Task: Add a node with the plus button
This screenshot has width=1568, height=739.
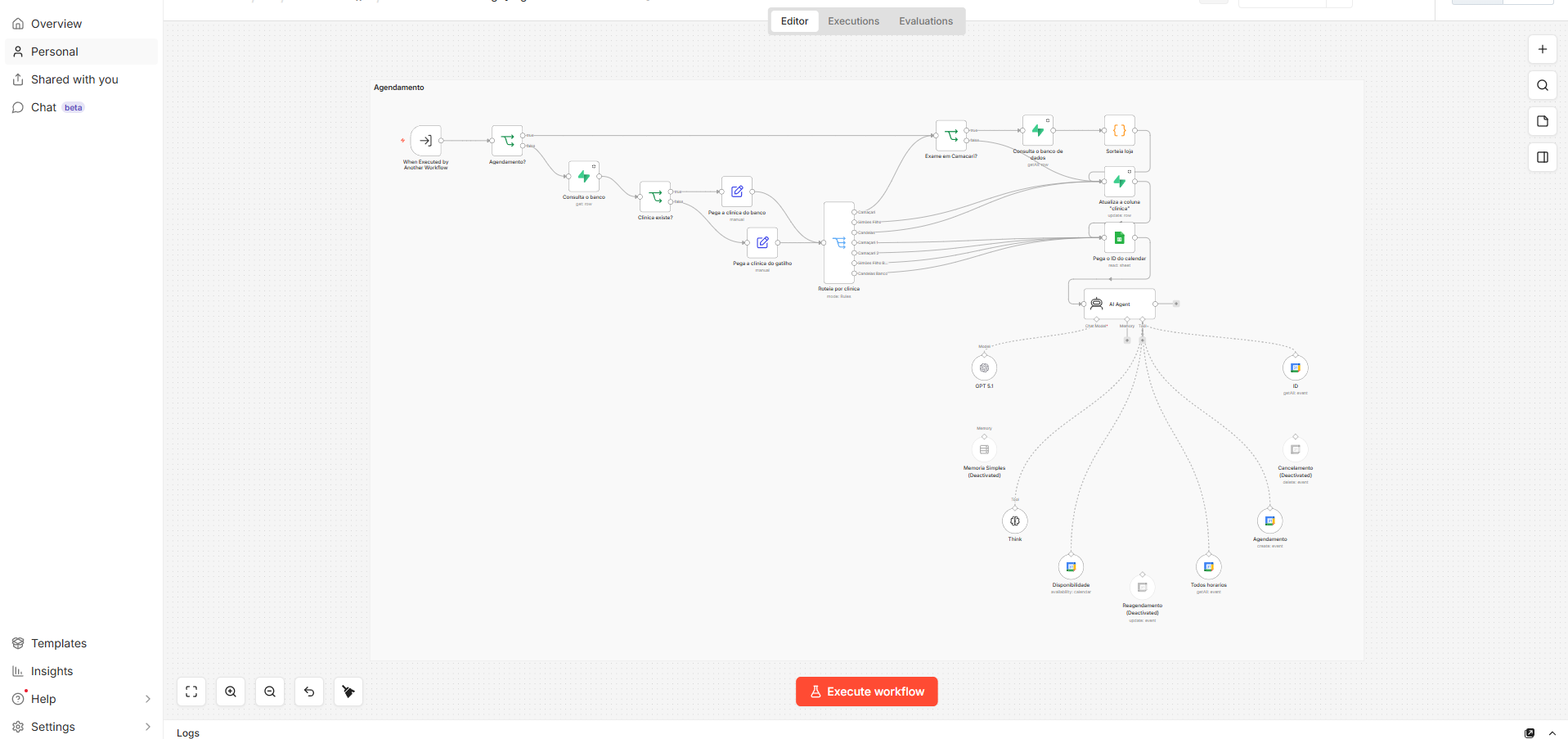Action: click(1543, 49)
